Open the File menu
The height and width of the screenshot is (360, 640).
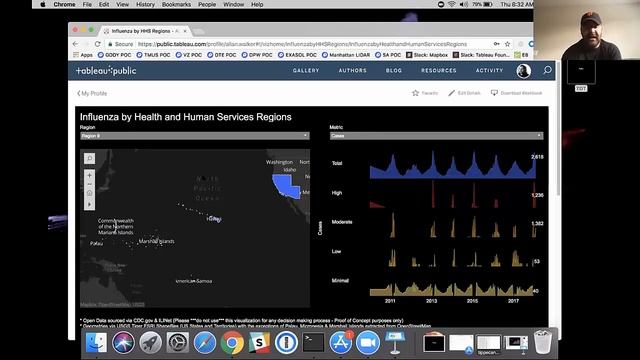[87, 4]
